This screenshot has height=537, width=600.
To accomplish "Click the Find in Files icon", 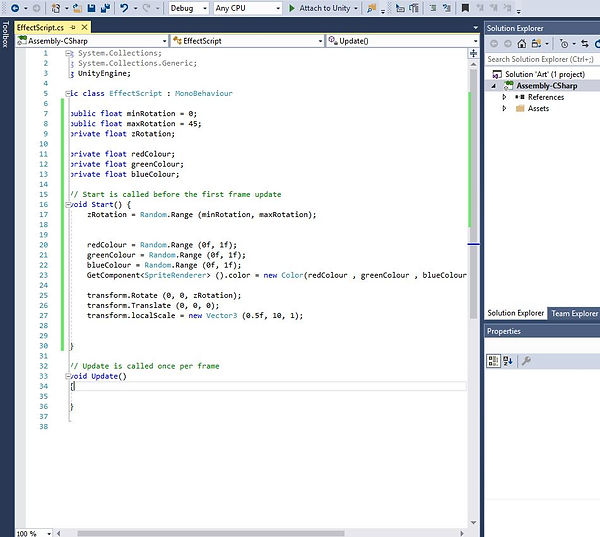I will pyautogui.click(x=371, y=8).
